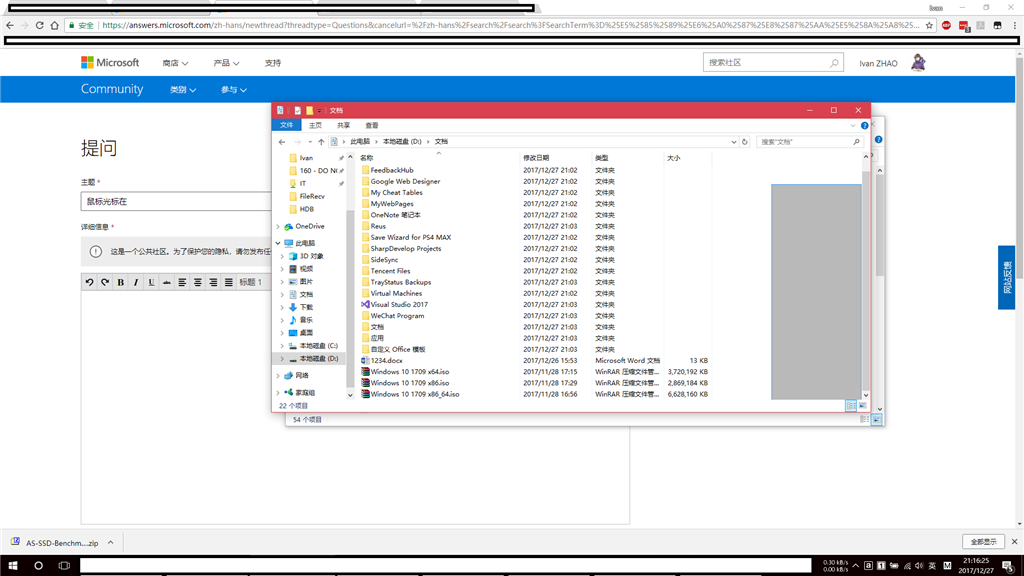Click the Redo icon in the editor toolbar
This screenshot has width=1024, height=576.
[x=105, y=282]
